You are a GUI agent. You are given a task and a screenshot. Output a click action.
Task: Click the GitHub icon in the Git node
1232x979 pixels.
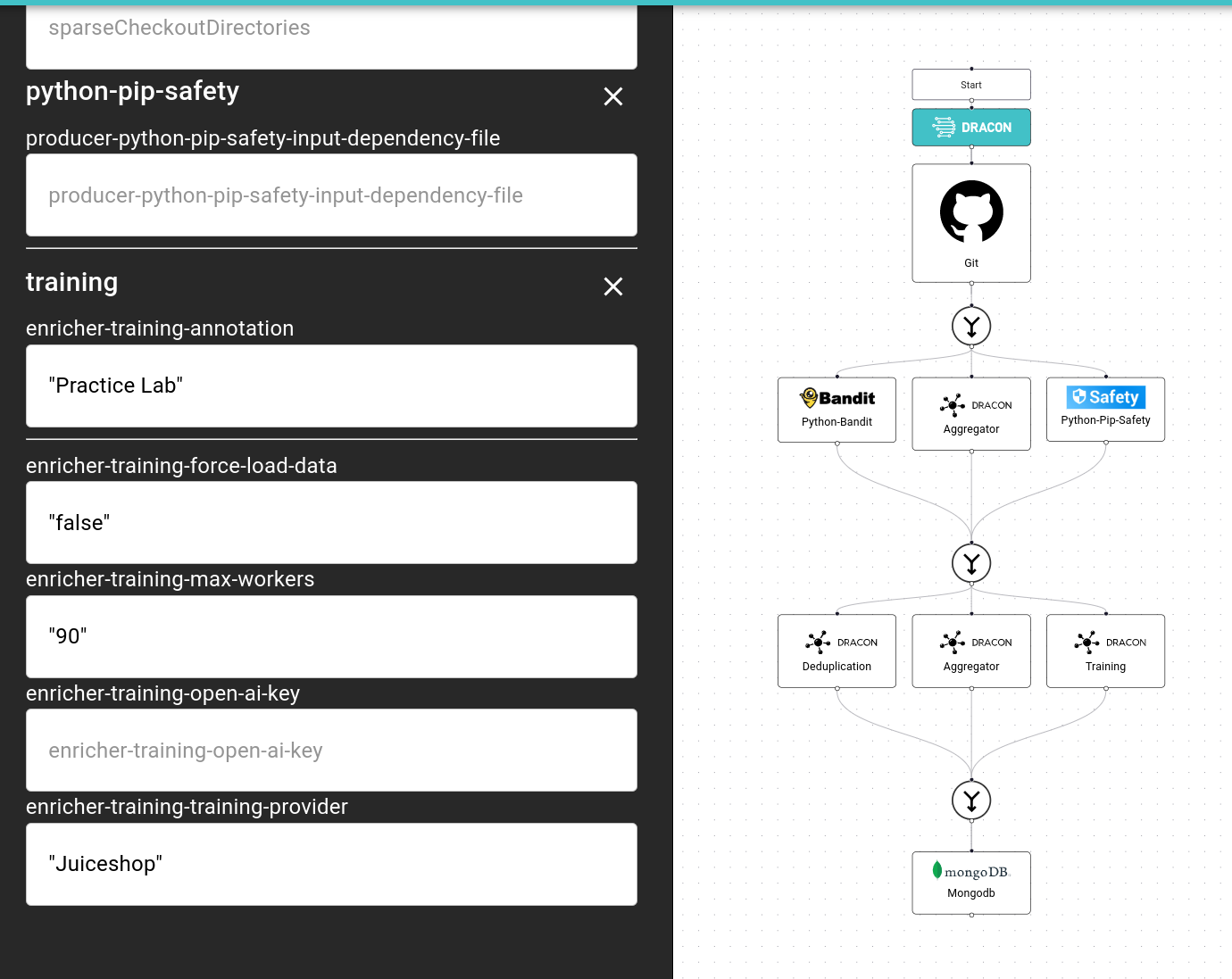pyautogui.click(x=971, y=212)
